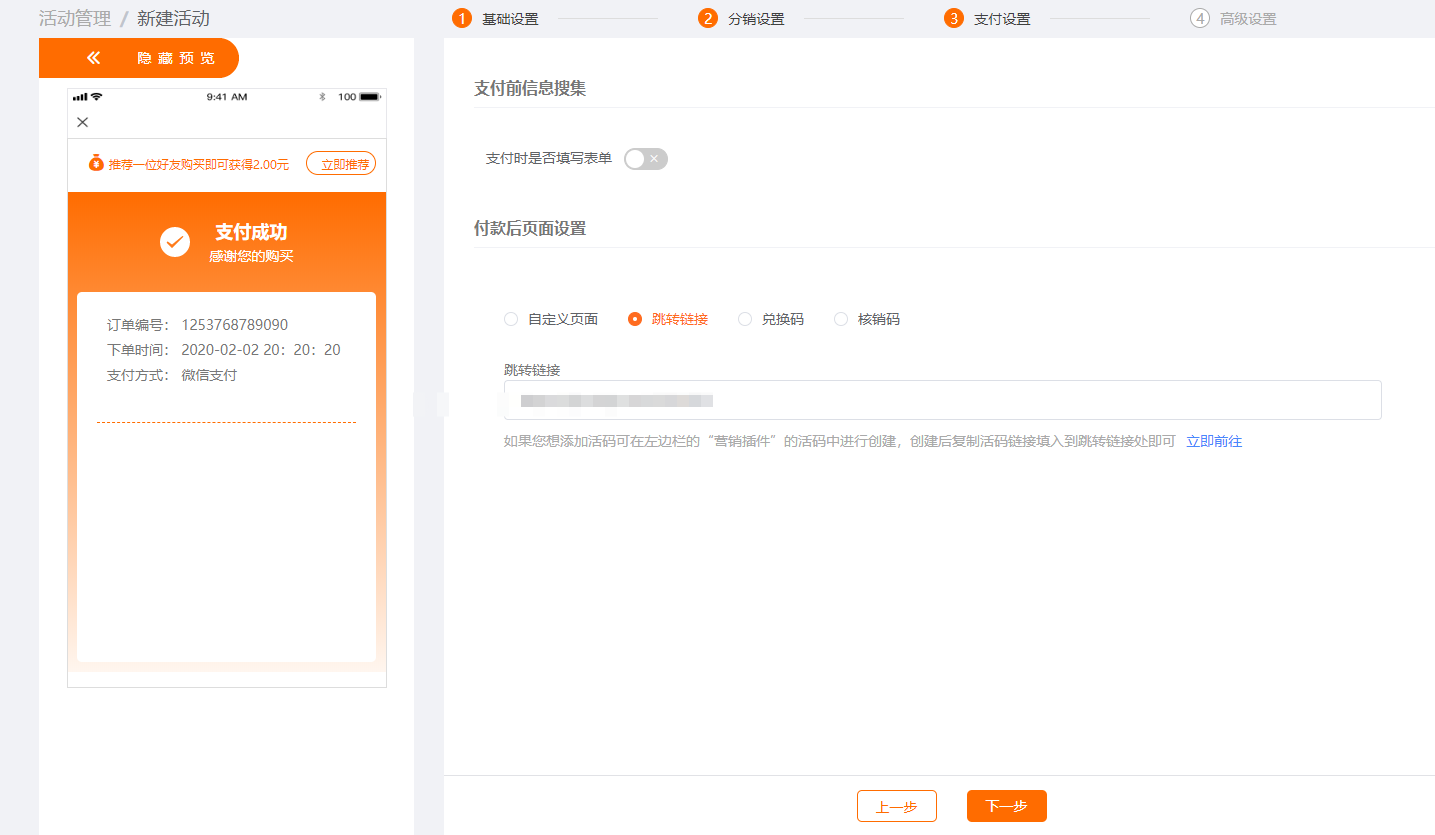Click step 4 circle for 高级设置
The height and width of the screenshot is (835, 1435).
(x=1199, y=18)
